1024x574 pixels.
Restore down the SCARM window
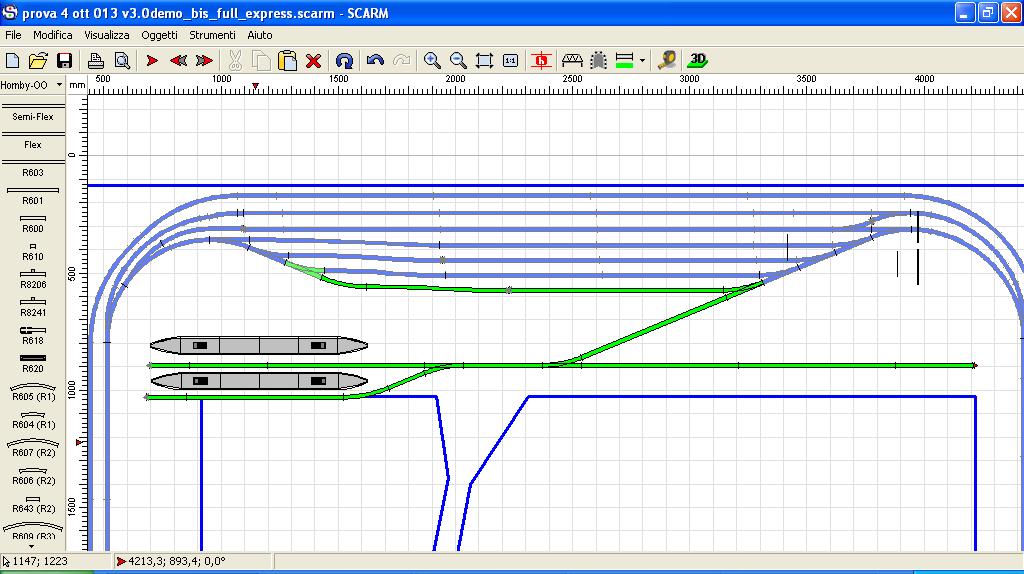(x=987, y=12)
